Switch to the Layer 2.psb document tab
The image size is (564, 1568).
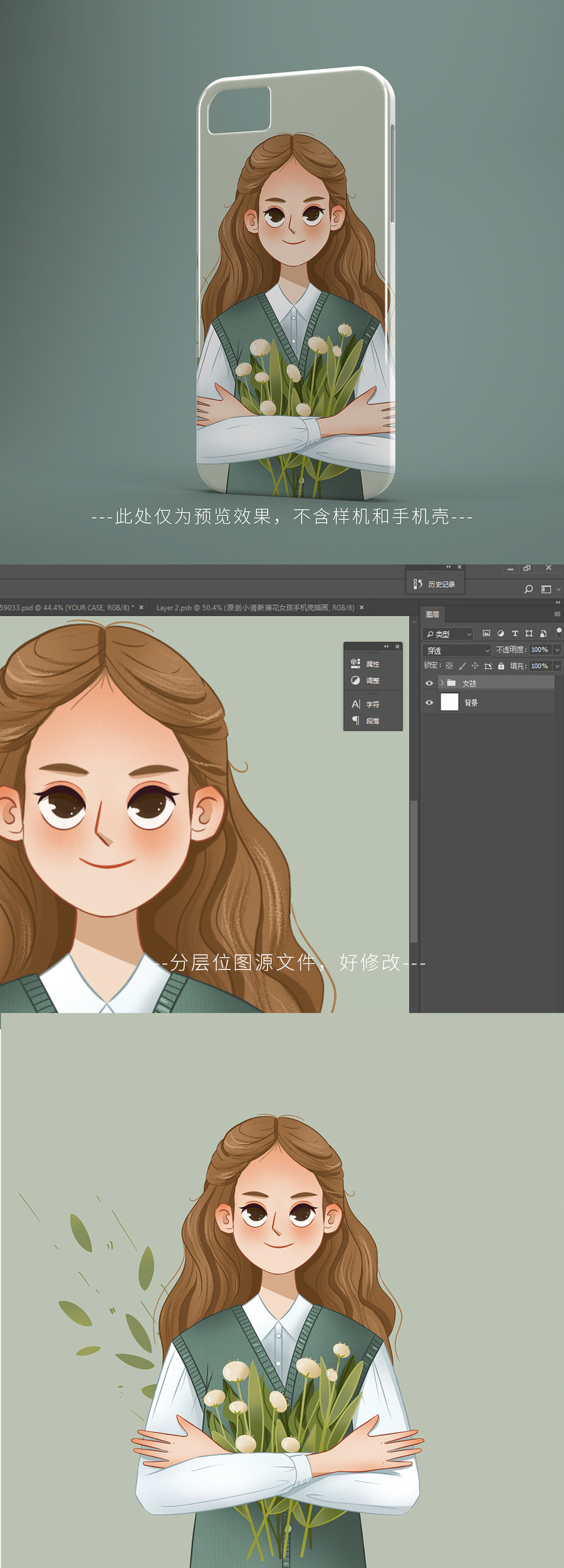(x=255, y=607)
